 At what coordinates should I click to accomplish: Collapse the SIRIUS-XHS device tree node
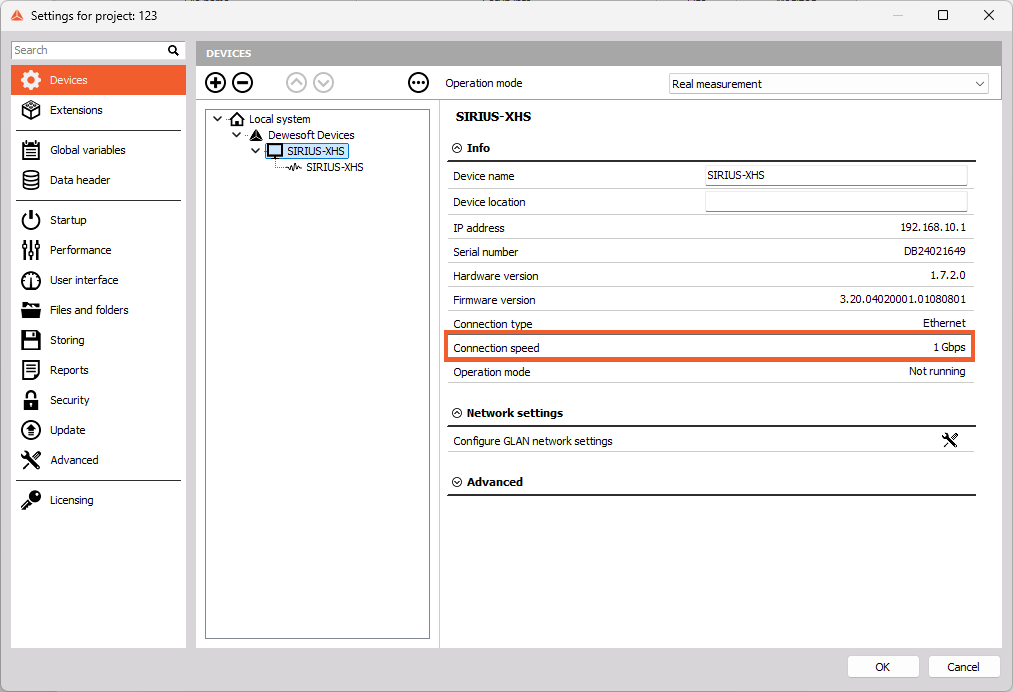pos(255,151)
